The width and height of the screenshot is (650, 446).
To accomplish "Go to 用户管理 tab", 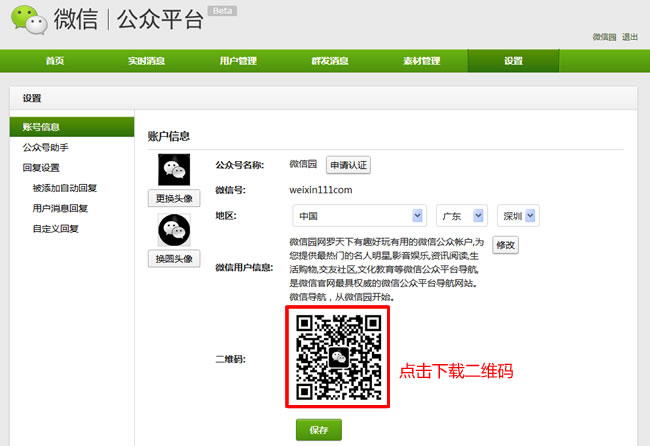I will tap(238, 61).
